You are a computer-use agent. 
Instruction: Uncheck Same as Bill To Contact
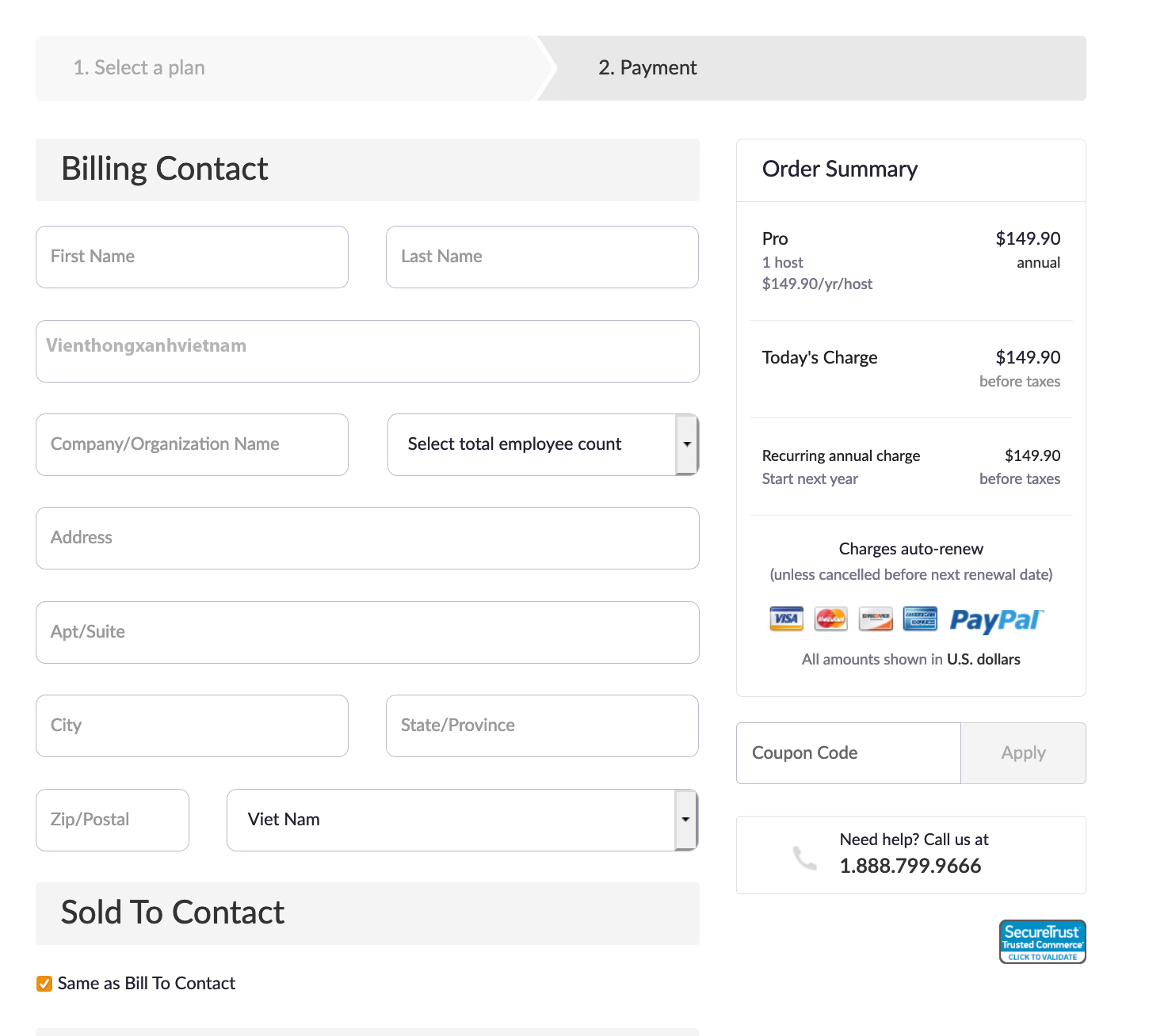coord(44,984)
